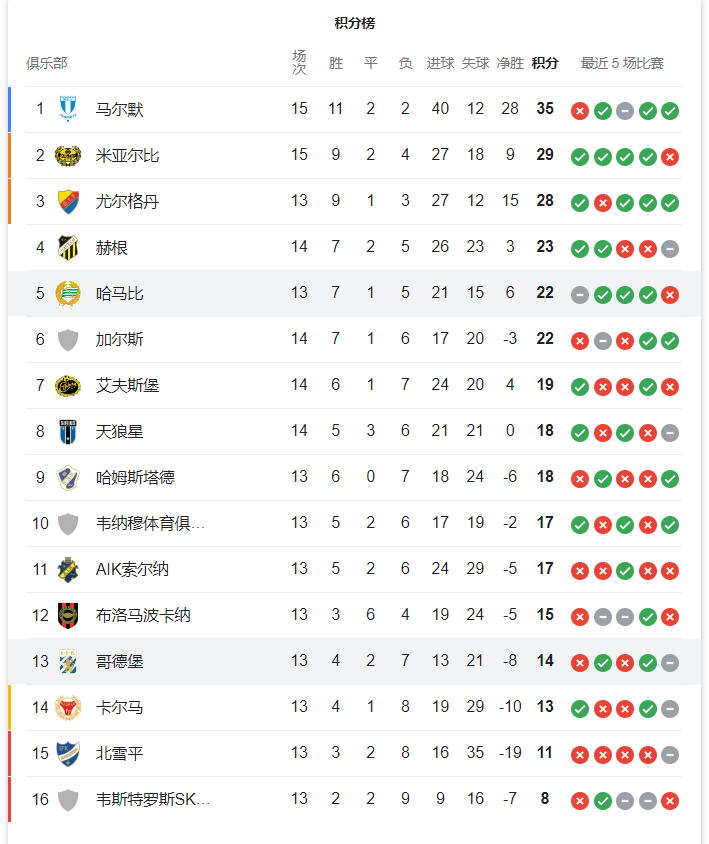Click the 积分 column header
The height and width of the screenshot is (844, 709).
pos(545,63)
